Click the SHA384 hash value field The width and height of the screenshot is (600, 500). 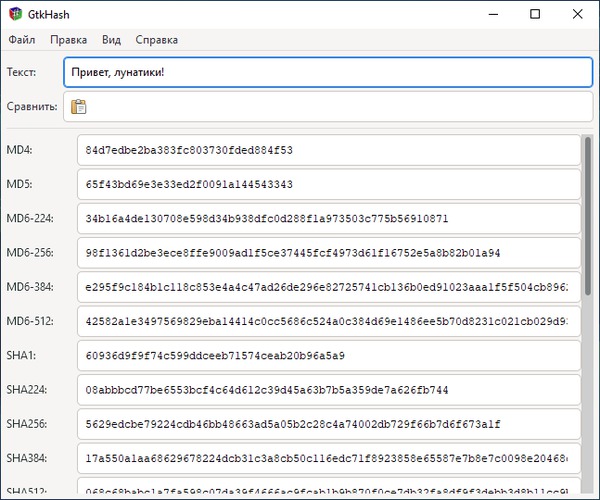tap(329, 458)
